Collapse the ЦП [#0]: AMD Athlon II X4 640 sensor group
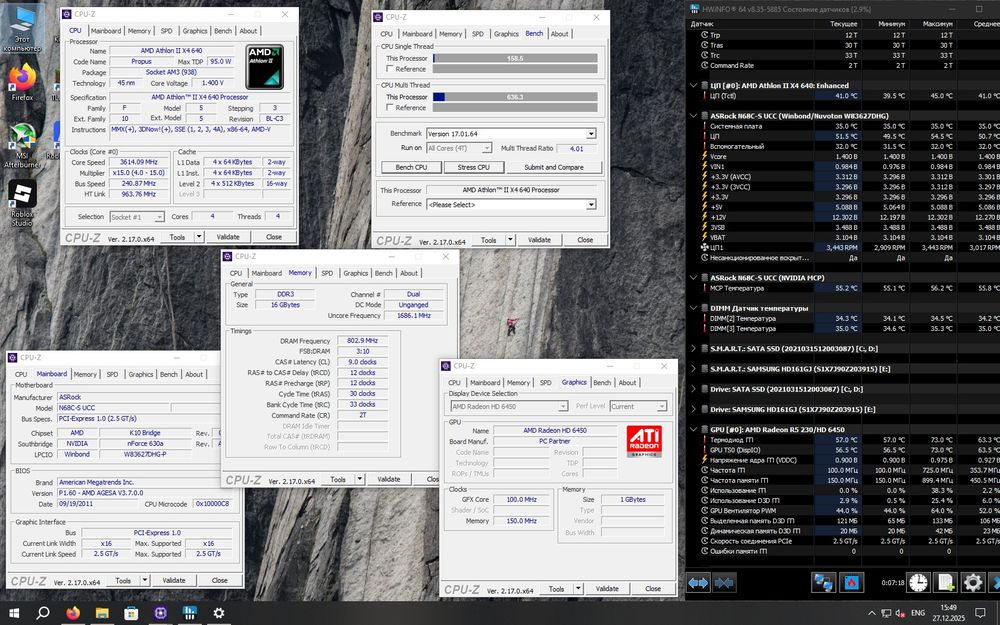Screen dimensions: 1000x625 [x=694, y=85]
